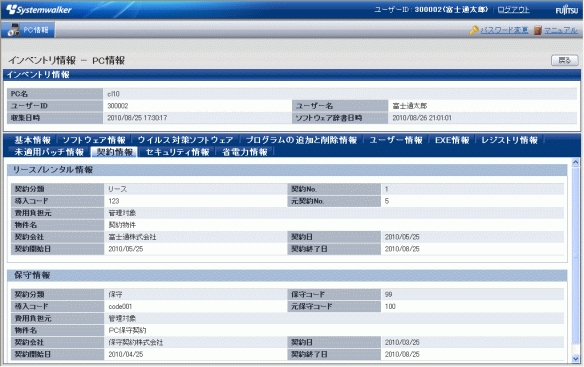Click the lease 物件名 value 契約物件
The width and height of the screenshot is (584, 367).
pos(122,225)
